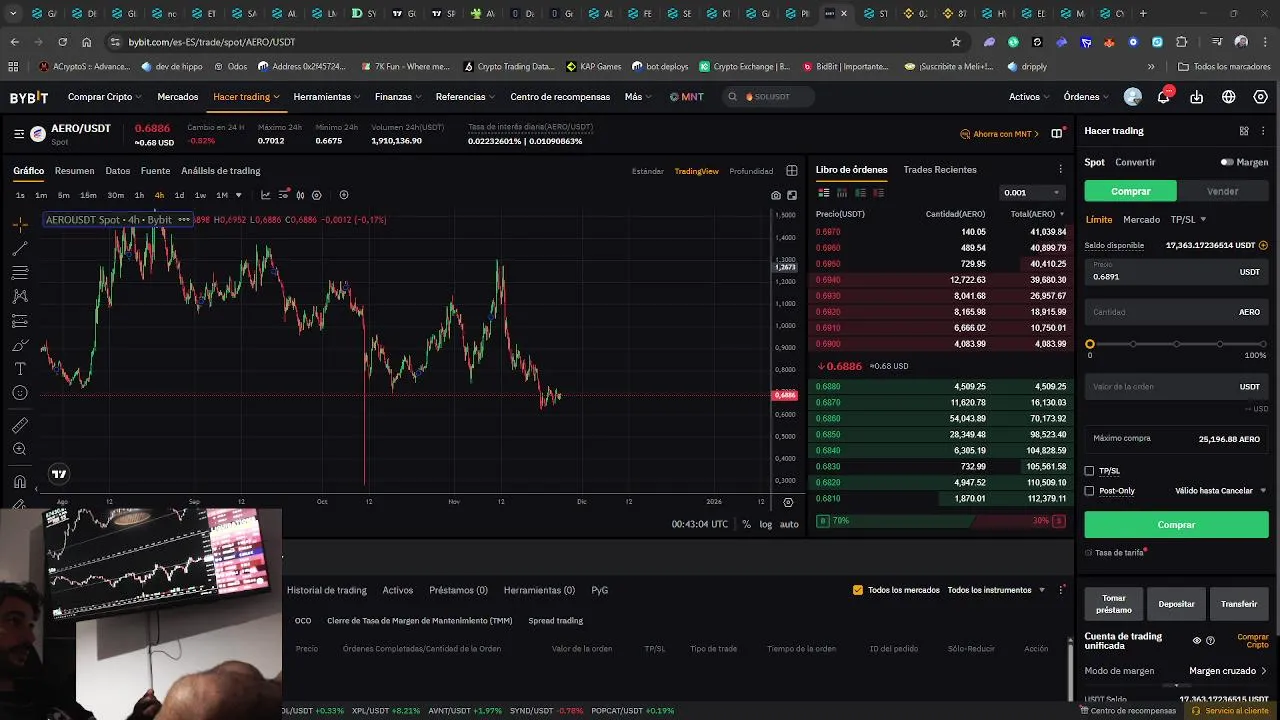Open Historial de trading tab
Viewport: 1280px width, 720px height.
click(x=327, y=590)
